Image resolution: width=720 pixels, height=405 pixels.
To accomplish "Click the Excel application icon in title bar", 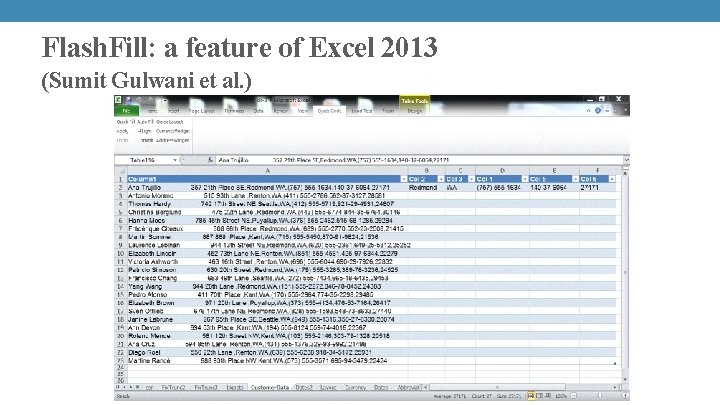I will [118, 100].
